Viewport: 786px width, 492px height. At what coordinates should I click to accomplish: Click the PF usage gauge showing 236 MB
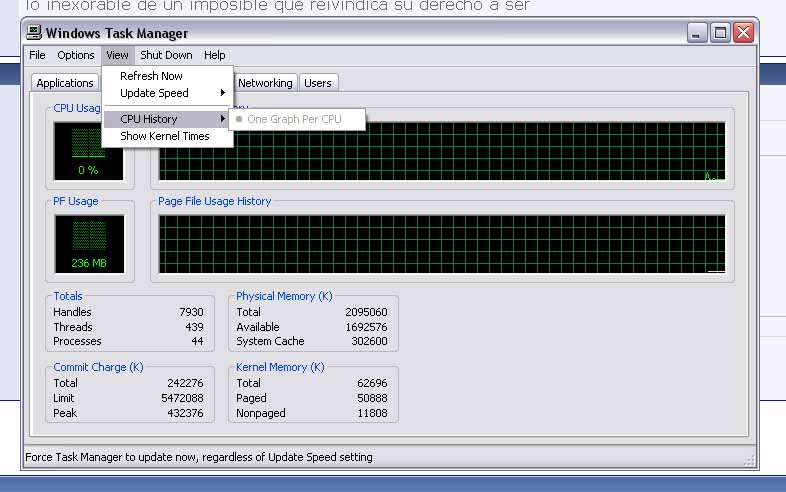coord(89,244)
